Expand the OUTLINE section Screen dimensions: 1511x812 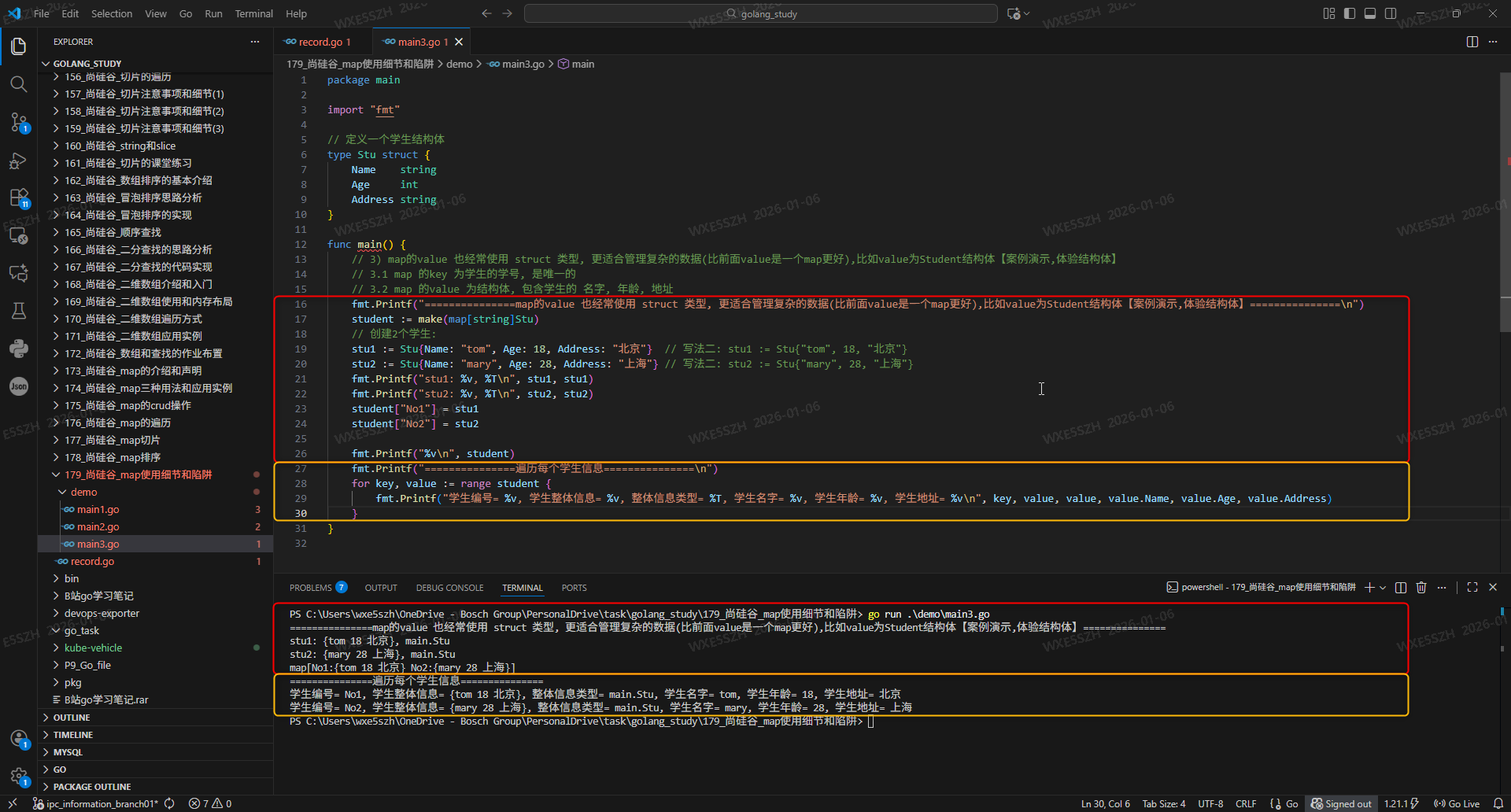(x=156, y=718)
